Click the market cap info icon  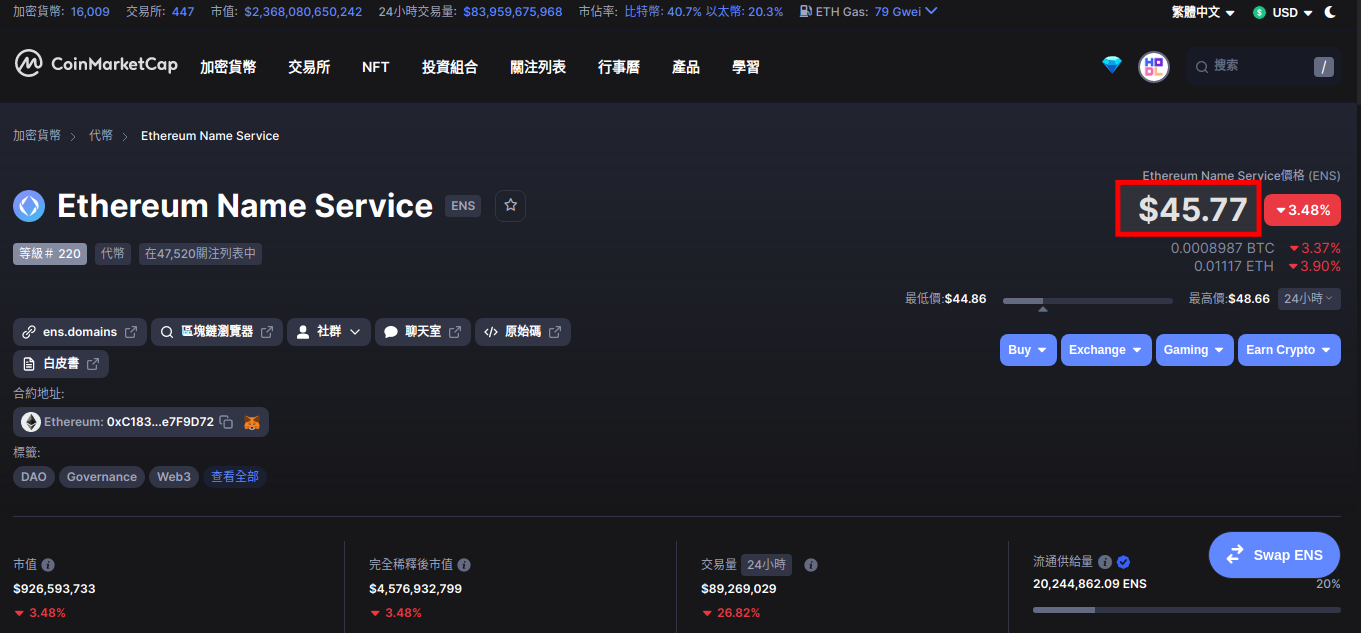(48, 565)
